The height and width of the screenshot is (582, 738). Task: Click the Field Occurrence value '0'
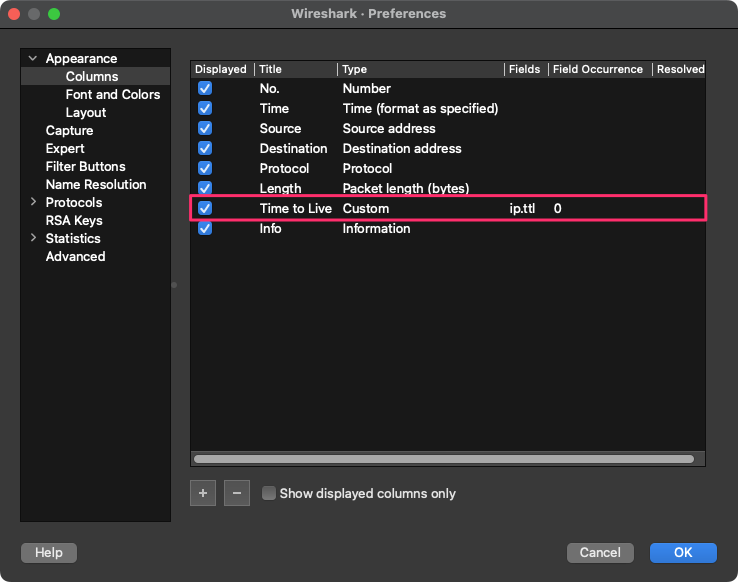click(x=557, y=208)
